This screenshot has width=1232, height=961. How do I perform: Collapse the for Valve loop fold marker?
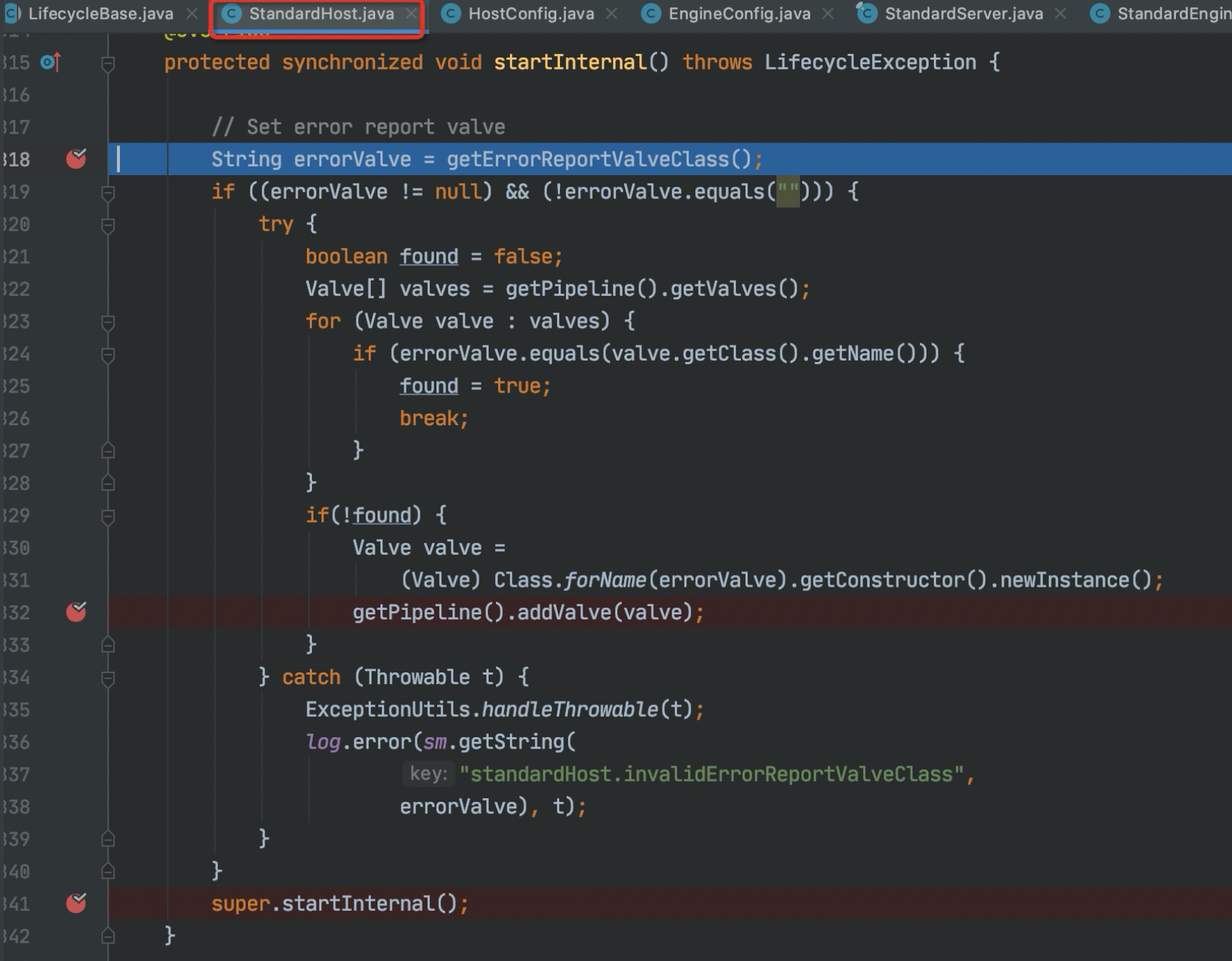coord(108,323)
